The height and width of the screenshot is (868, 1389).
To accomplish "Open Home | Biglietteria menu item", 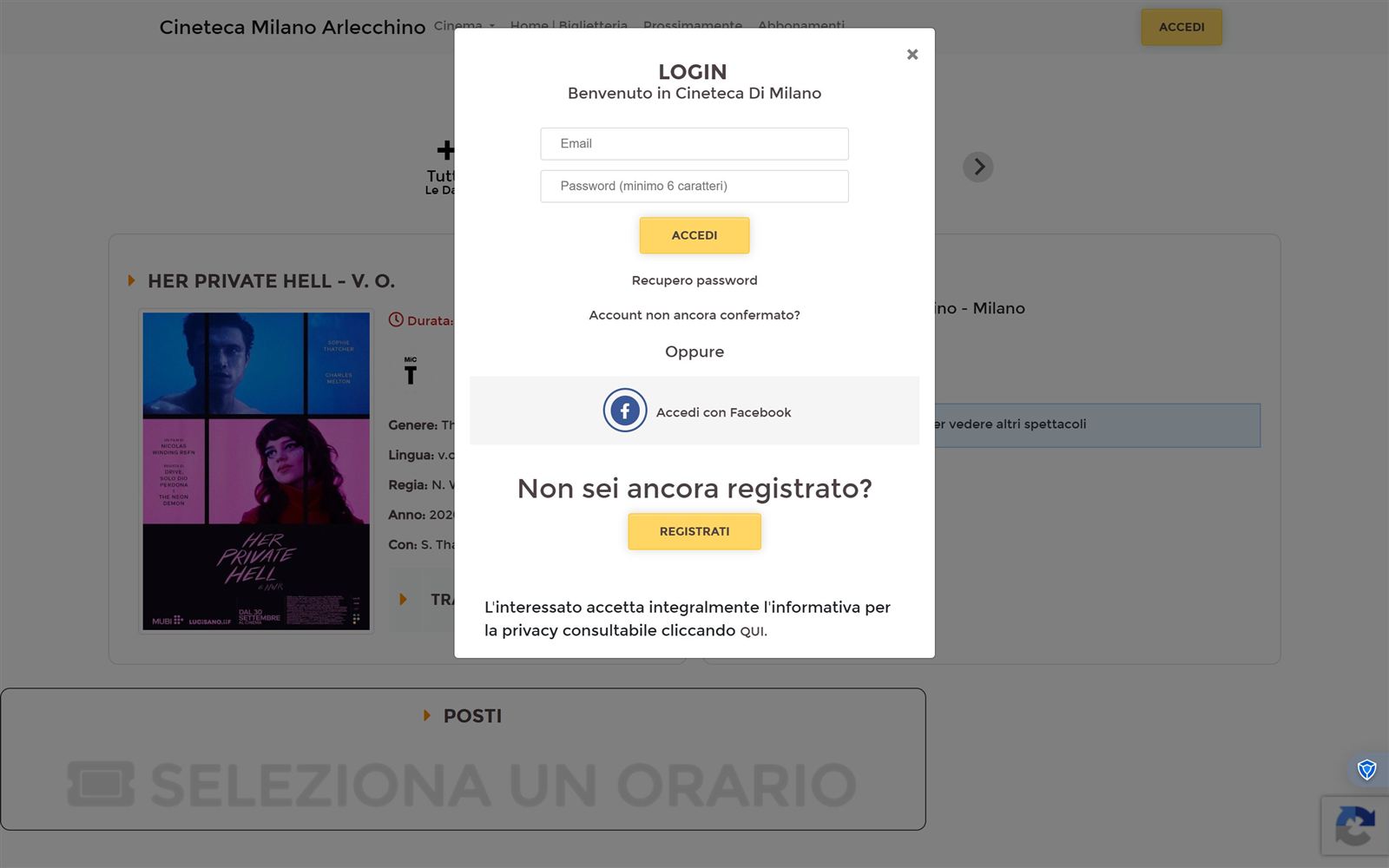I will click(x=569, y=25).
